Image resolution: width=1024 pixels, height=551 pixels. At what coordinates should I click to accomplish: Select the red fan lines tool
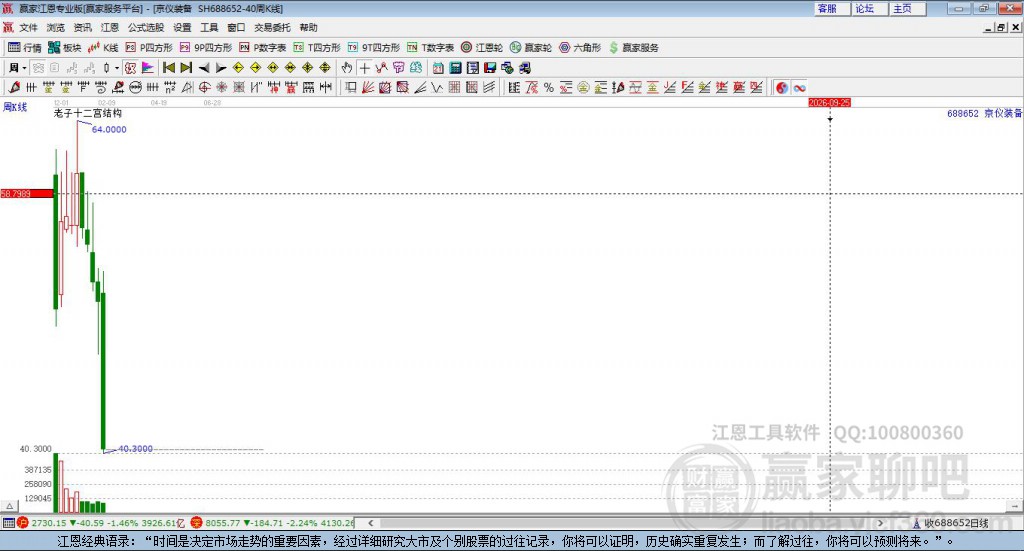point(368,87)
